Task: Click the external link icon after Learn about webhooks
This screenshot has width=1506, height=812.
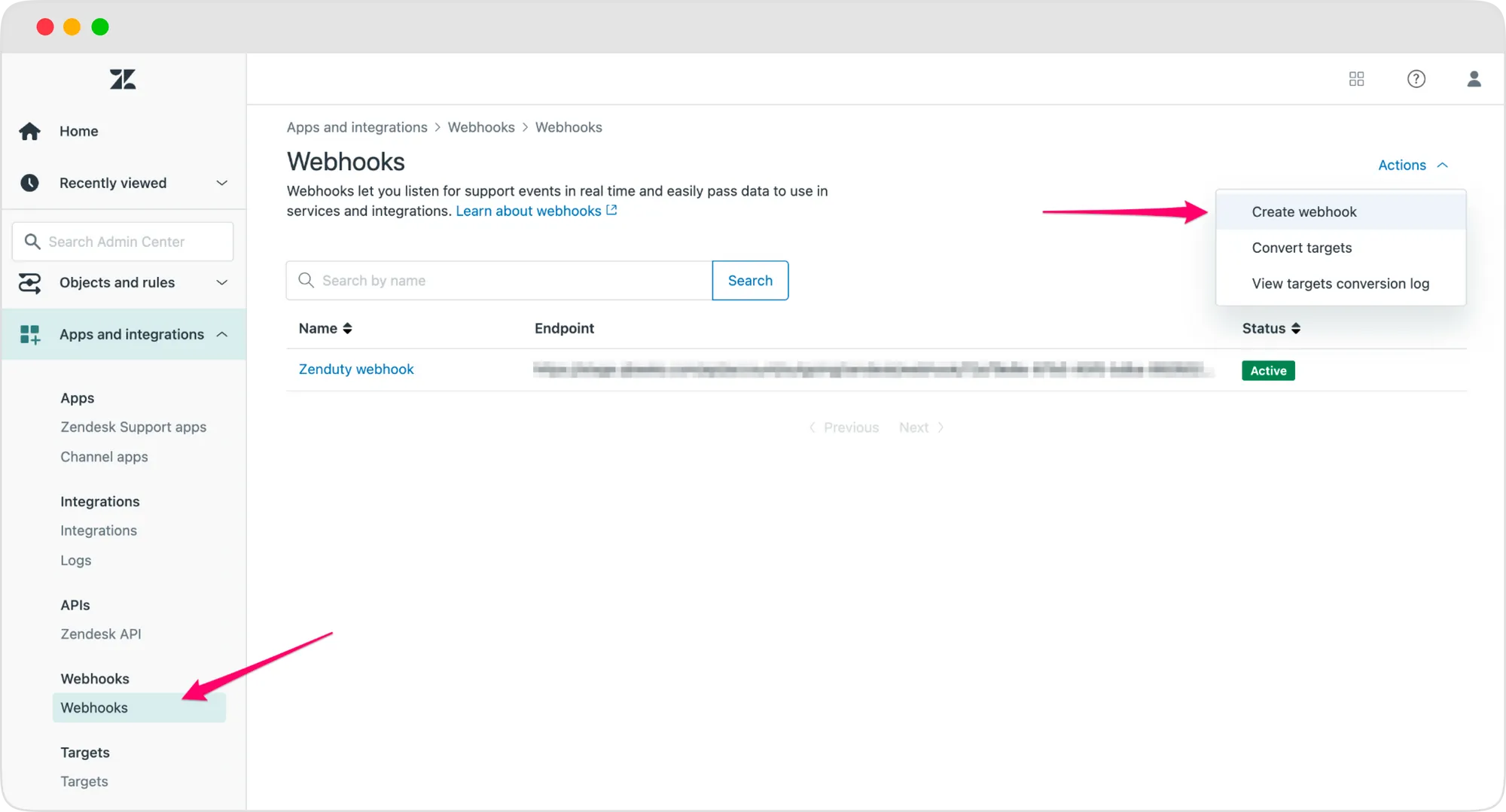Action: [x=611, y=210]
